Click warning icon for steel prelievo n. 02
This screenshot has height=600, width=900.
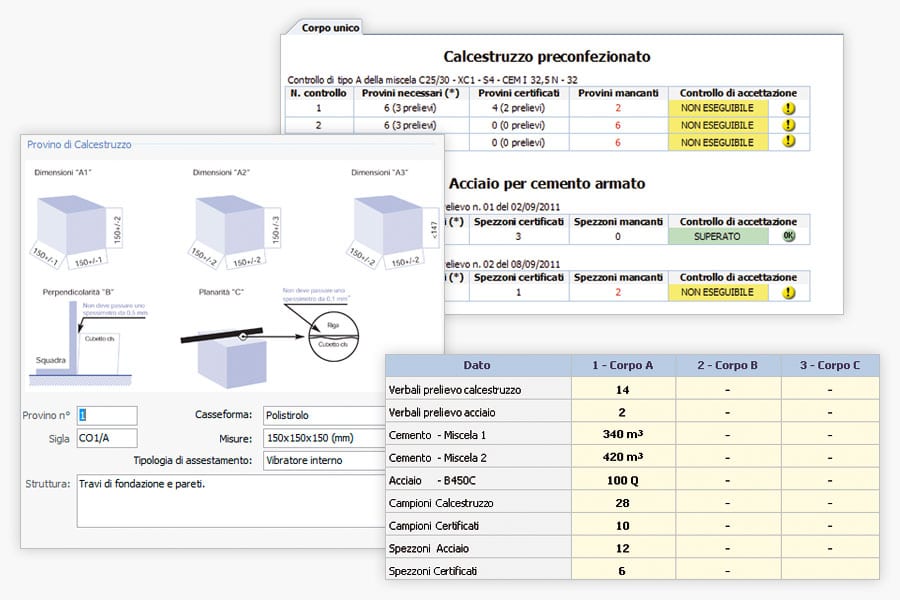point(788,292)
